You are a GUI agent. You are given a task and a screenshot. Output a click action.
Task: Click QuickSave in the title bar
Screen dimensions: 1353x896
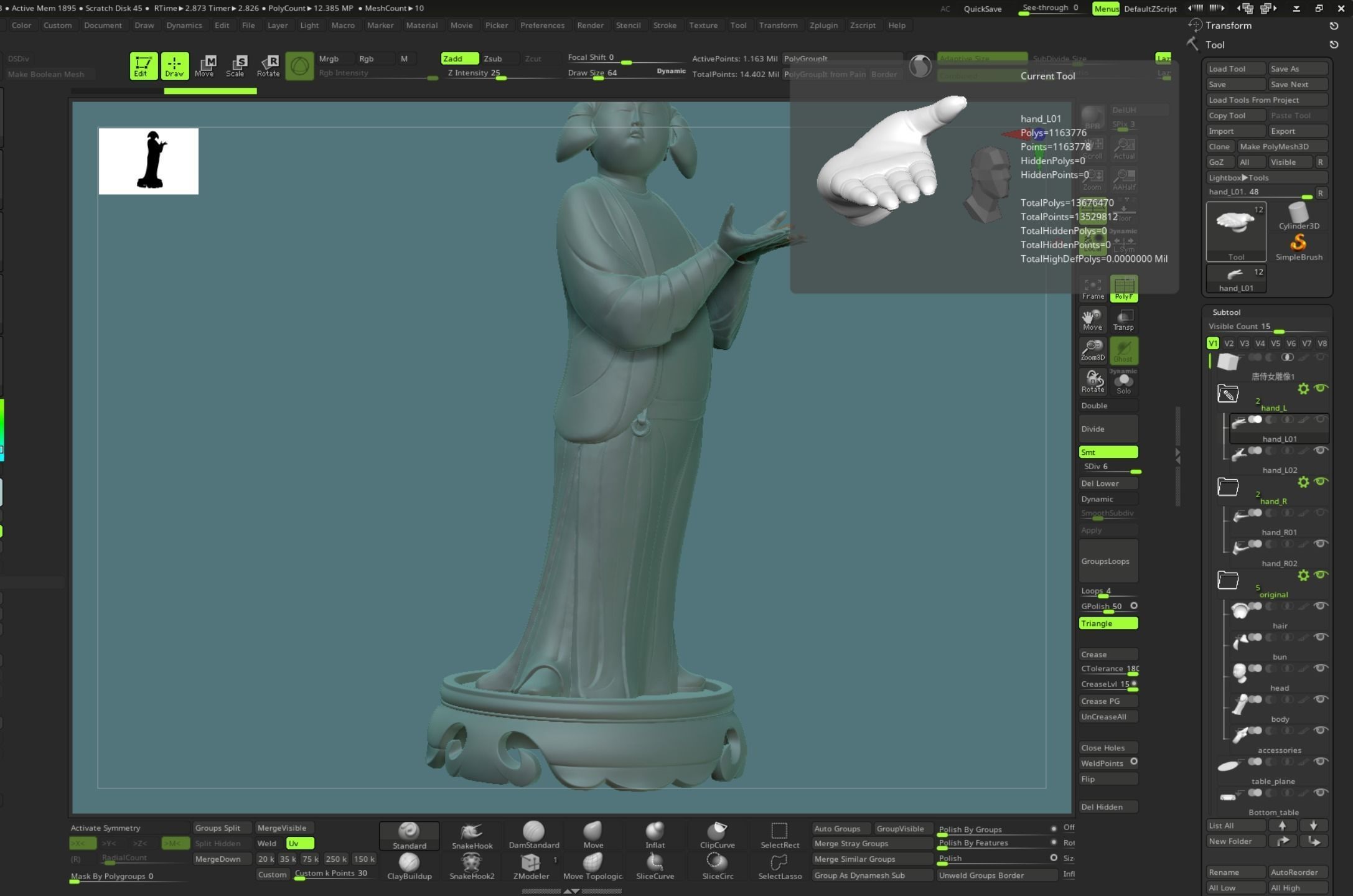(982, 9)
